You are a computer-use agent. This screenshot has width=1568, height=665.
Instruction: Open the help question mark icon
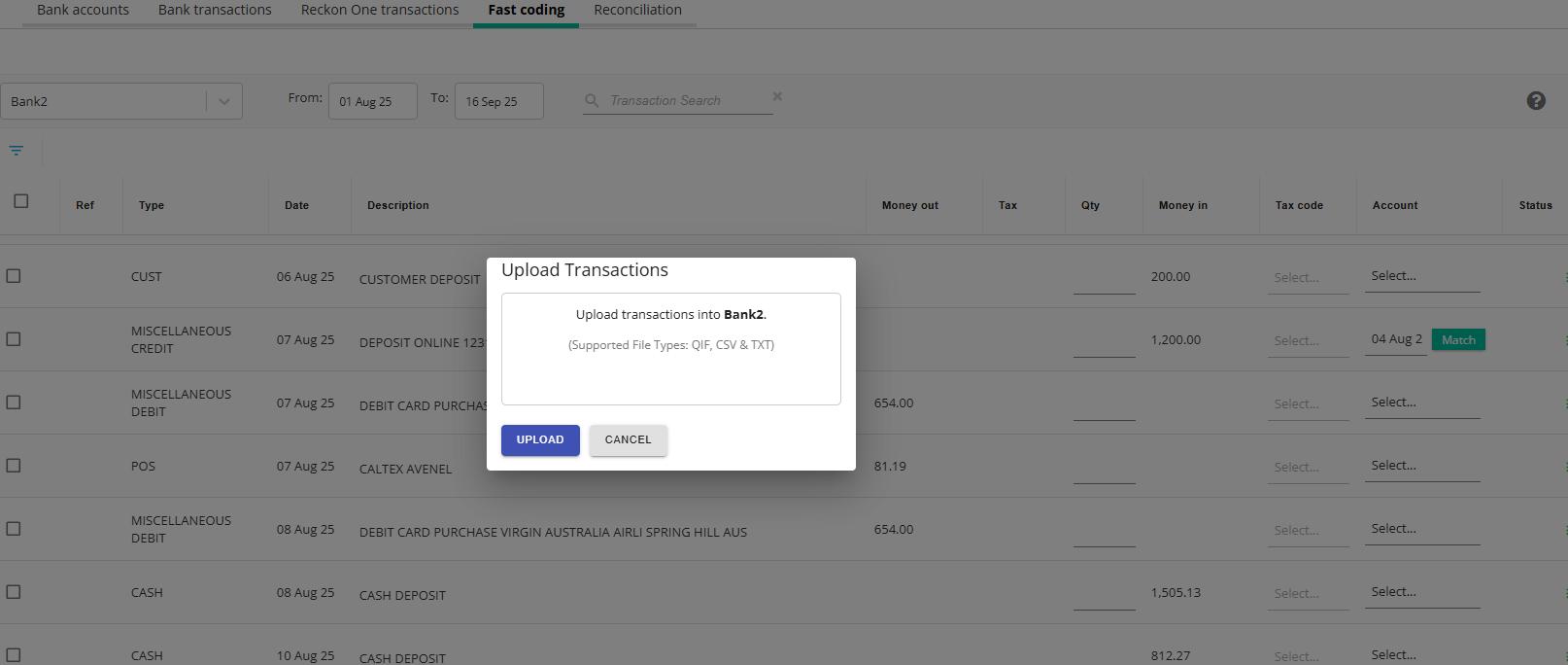[x=1536, y=100]
